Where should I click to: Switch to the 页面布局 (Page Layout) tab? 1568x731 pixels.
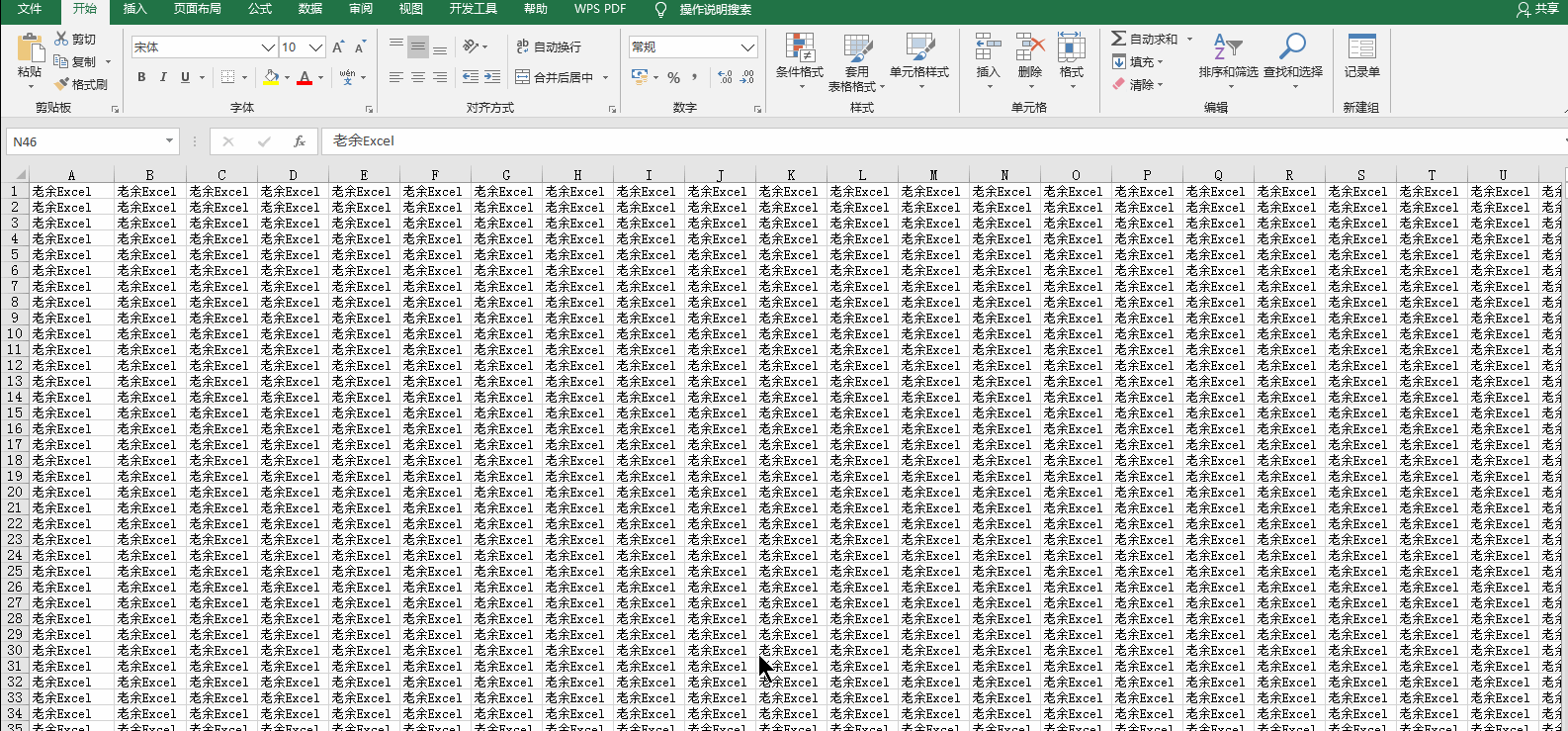click(198, 9)
